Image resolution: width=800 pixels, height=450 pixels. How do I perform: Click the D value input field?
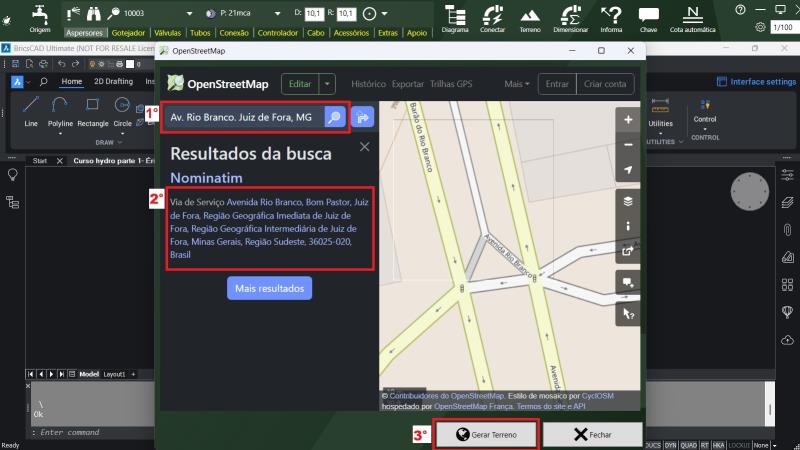pos(314,14)
